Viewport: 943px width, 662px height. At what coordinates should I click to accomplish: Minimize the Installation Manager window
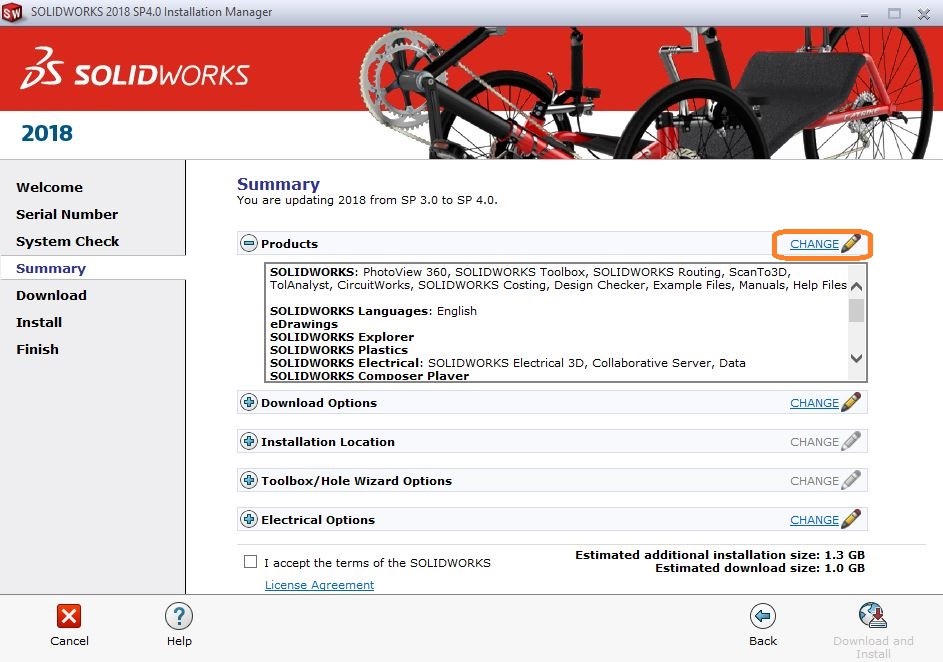[x=864, y=14]
